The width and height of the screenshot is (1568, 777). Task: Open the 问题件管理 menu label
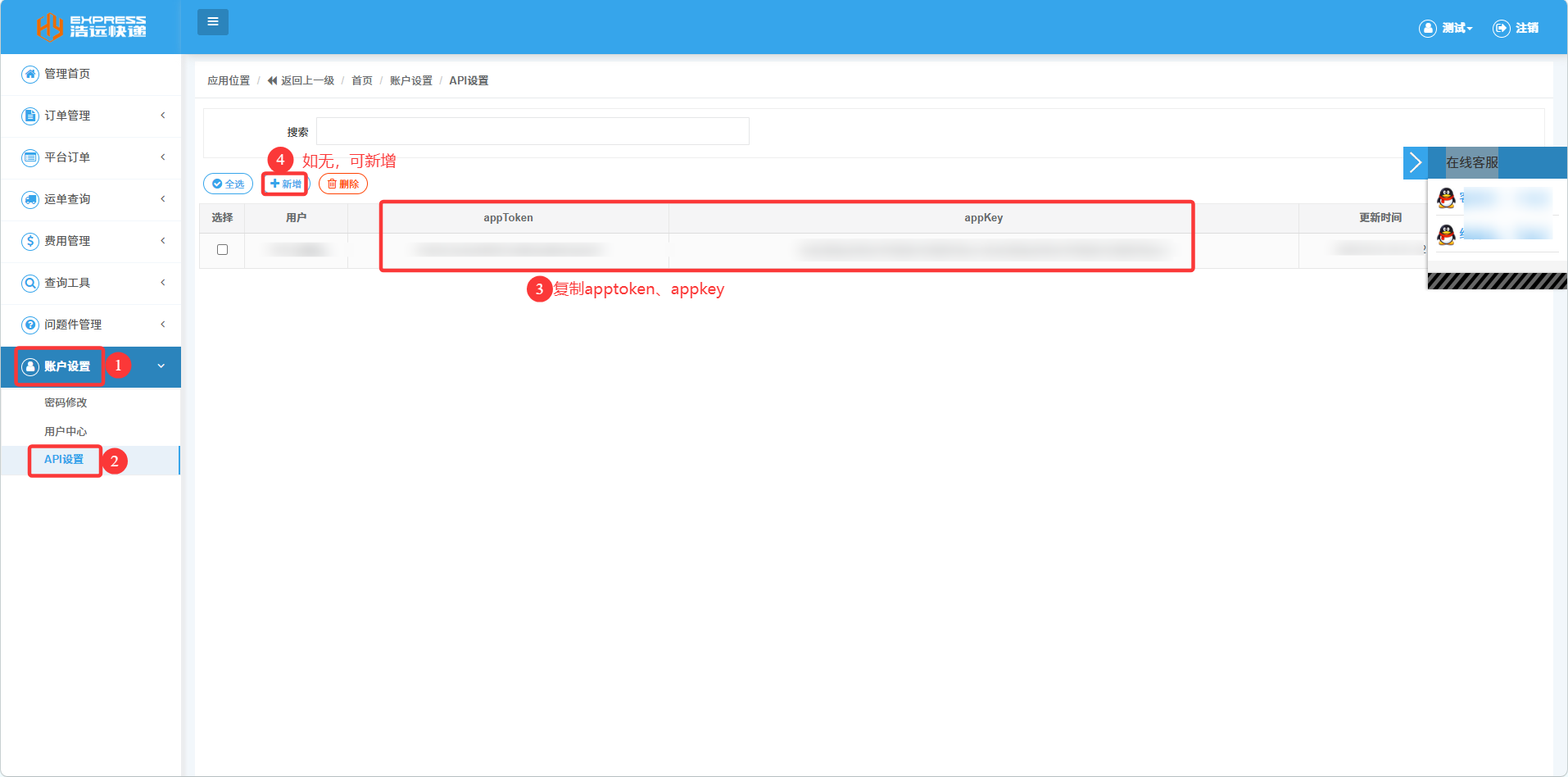[x=73, y=325]
